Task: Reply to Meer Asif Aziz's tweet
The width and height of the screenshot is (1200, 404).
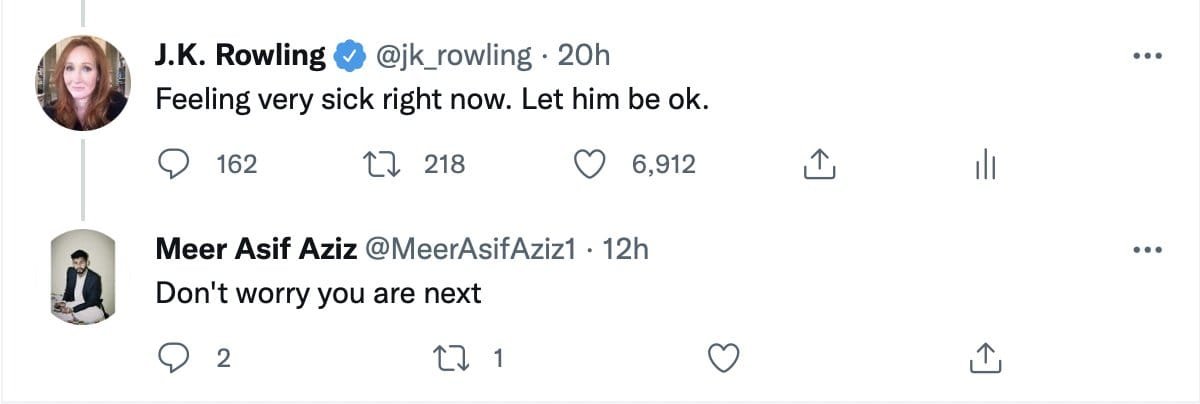Action: tap(177, 357)
